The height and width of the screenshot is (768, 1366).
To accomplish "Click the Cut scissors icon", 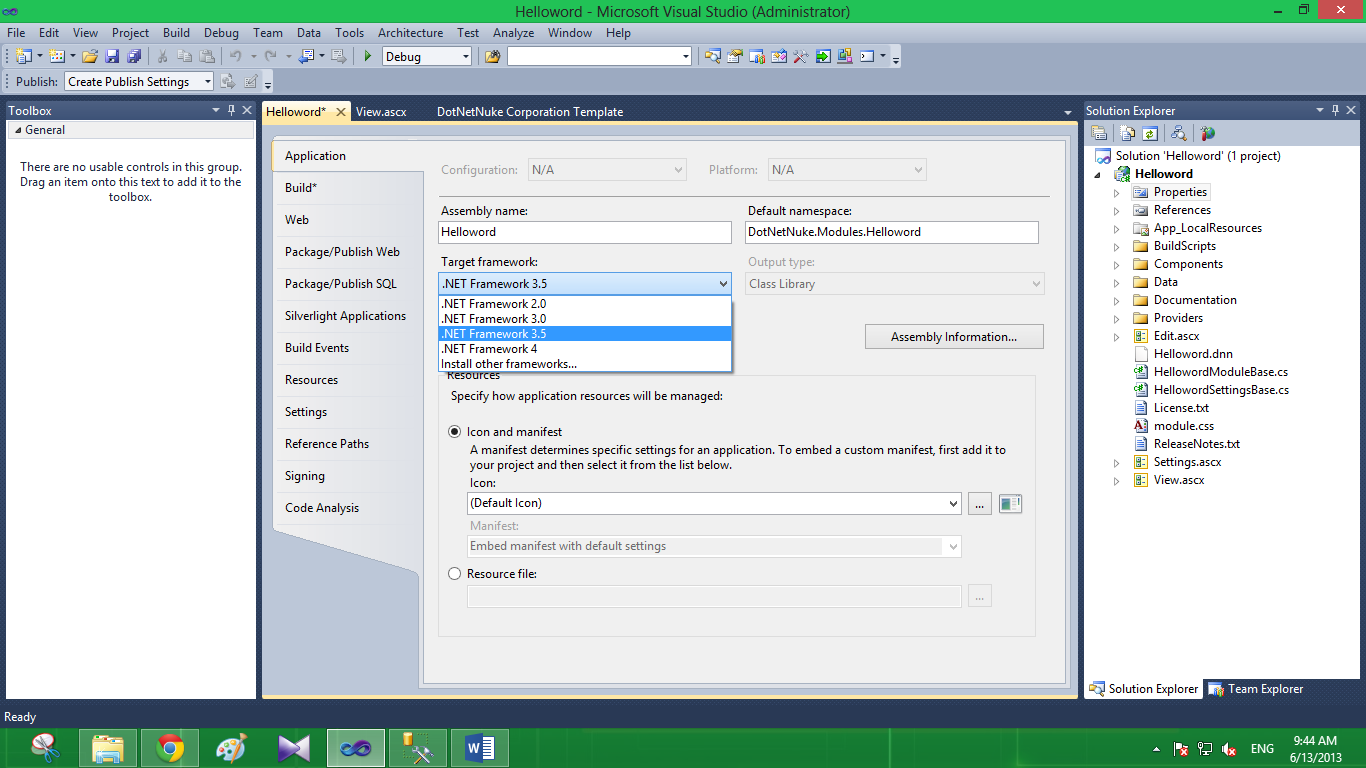I will point(162,56).
